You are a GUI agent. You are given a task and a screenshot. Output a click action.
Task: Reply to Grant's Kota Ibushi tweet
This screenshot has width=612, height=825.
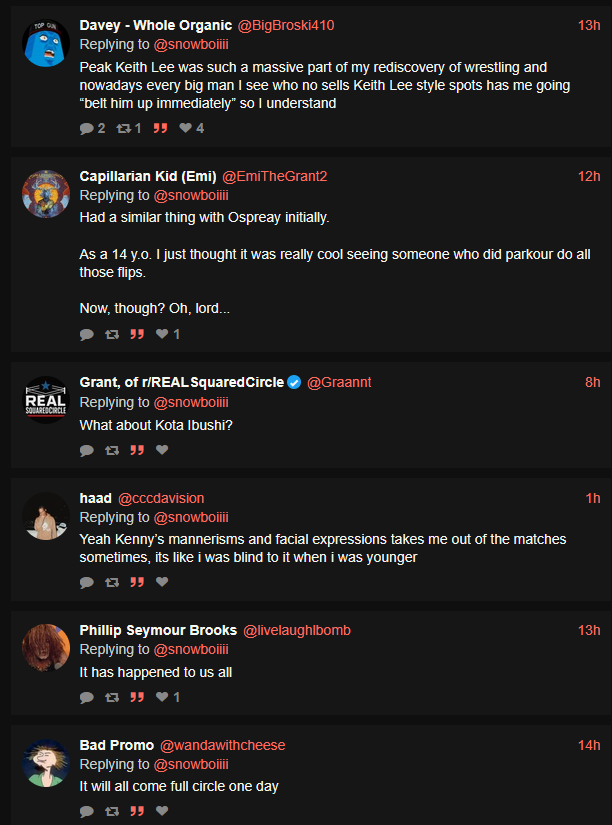point(86,450)
